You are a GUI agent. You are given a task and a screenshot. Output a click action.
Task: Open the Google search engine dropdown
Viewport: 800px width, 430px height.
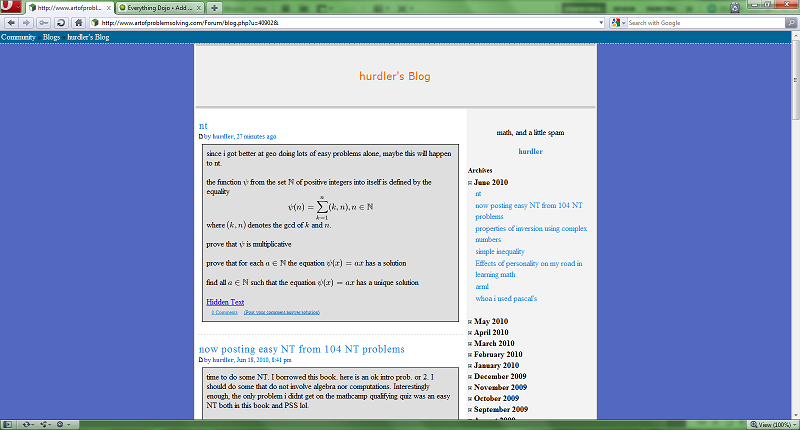(618, 23)
